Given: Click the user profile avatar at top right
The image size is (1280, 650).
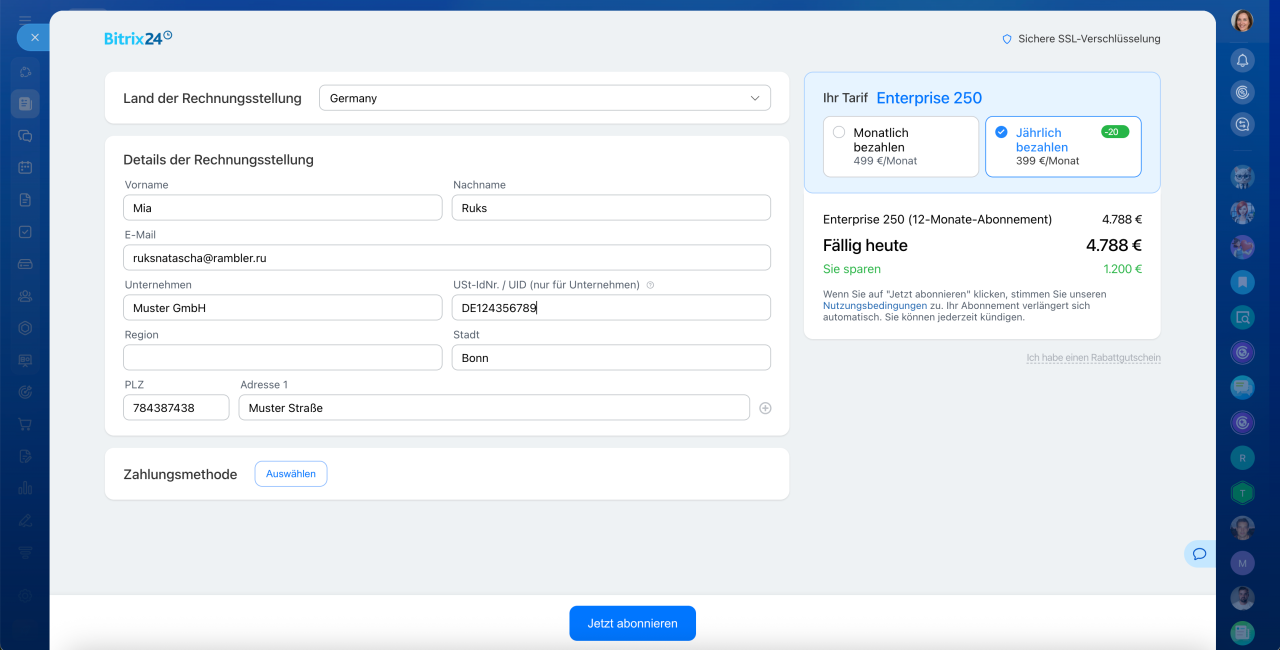Looking at the screenshot, I should point(1242,20).
